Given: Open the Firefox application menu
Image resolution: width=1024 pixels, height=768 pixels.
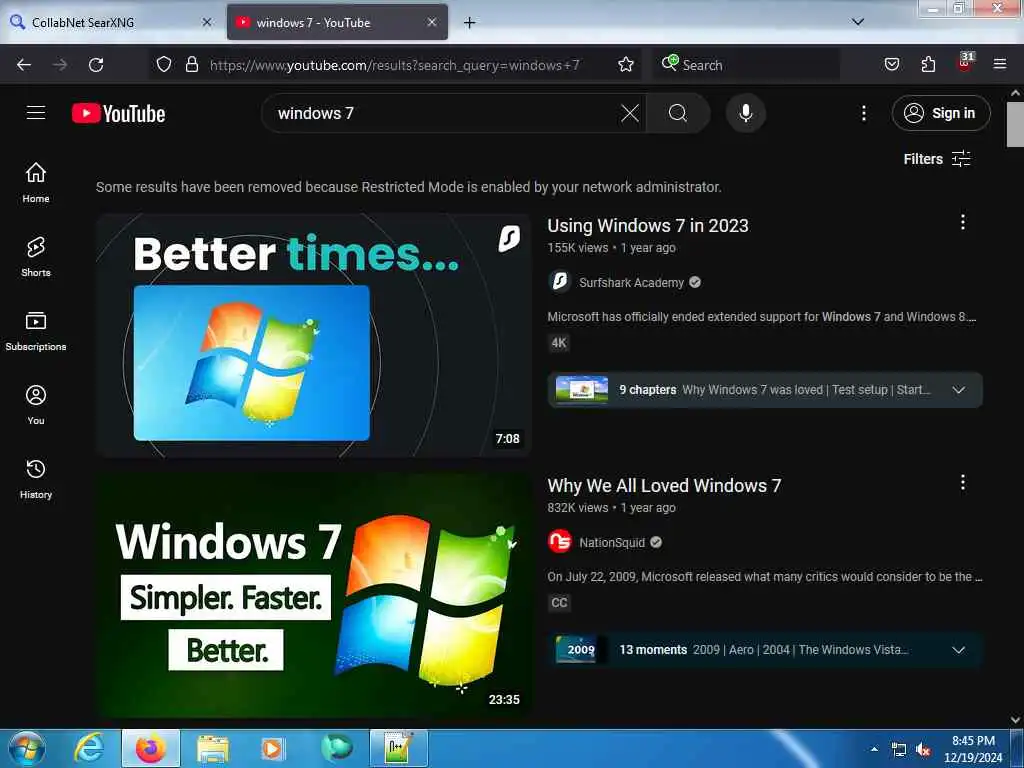Looking at the screenshot, I should point(1000,64).
